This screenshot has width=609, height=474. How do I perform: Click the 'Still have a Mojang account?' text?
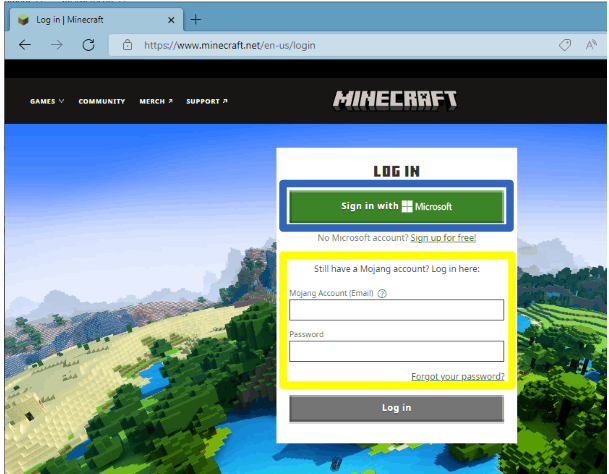coord(371,269)
